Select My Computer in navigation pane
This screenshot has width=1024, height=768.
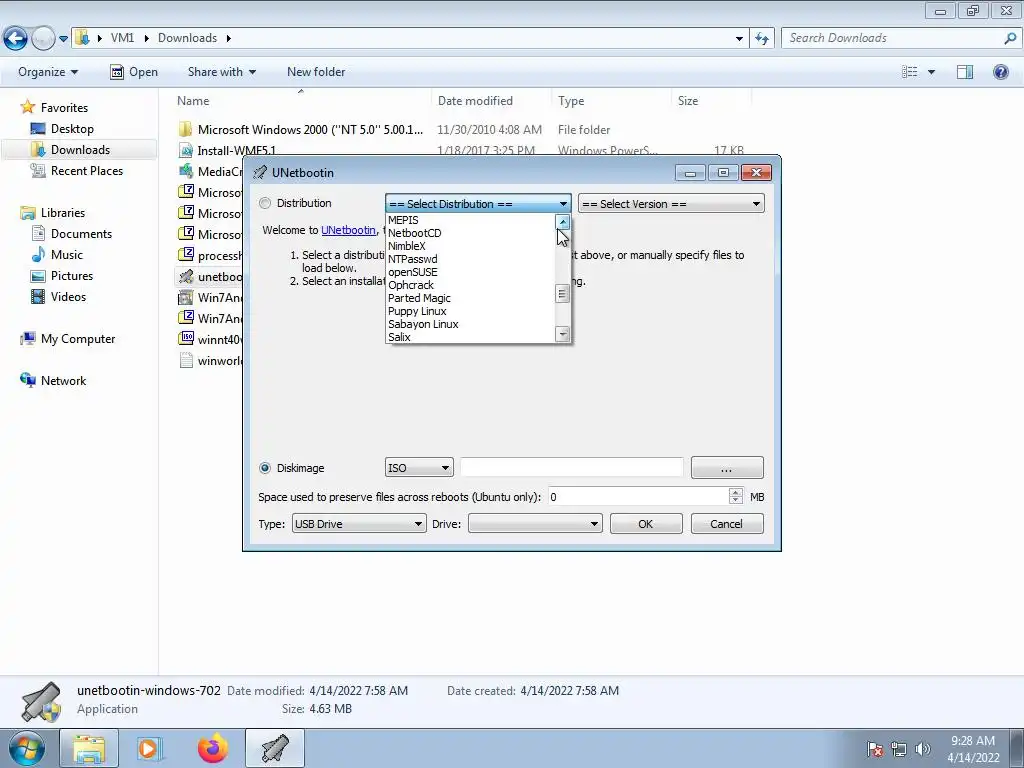tap(78, 339)
